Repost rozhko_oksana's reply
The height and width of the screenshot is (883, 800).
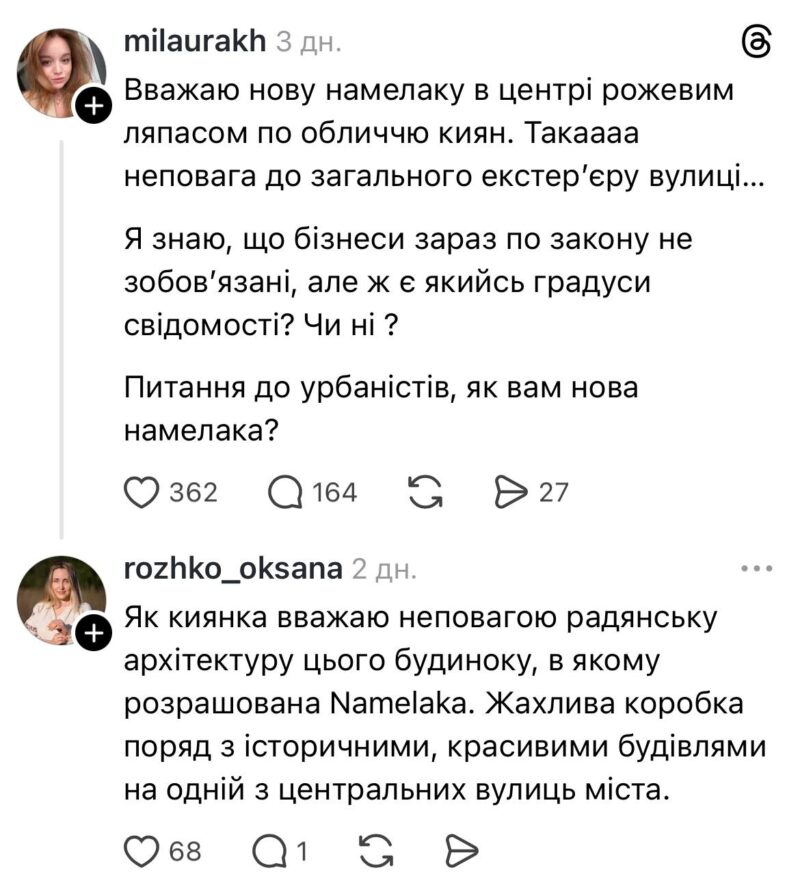click(372, 850)
